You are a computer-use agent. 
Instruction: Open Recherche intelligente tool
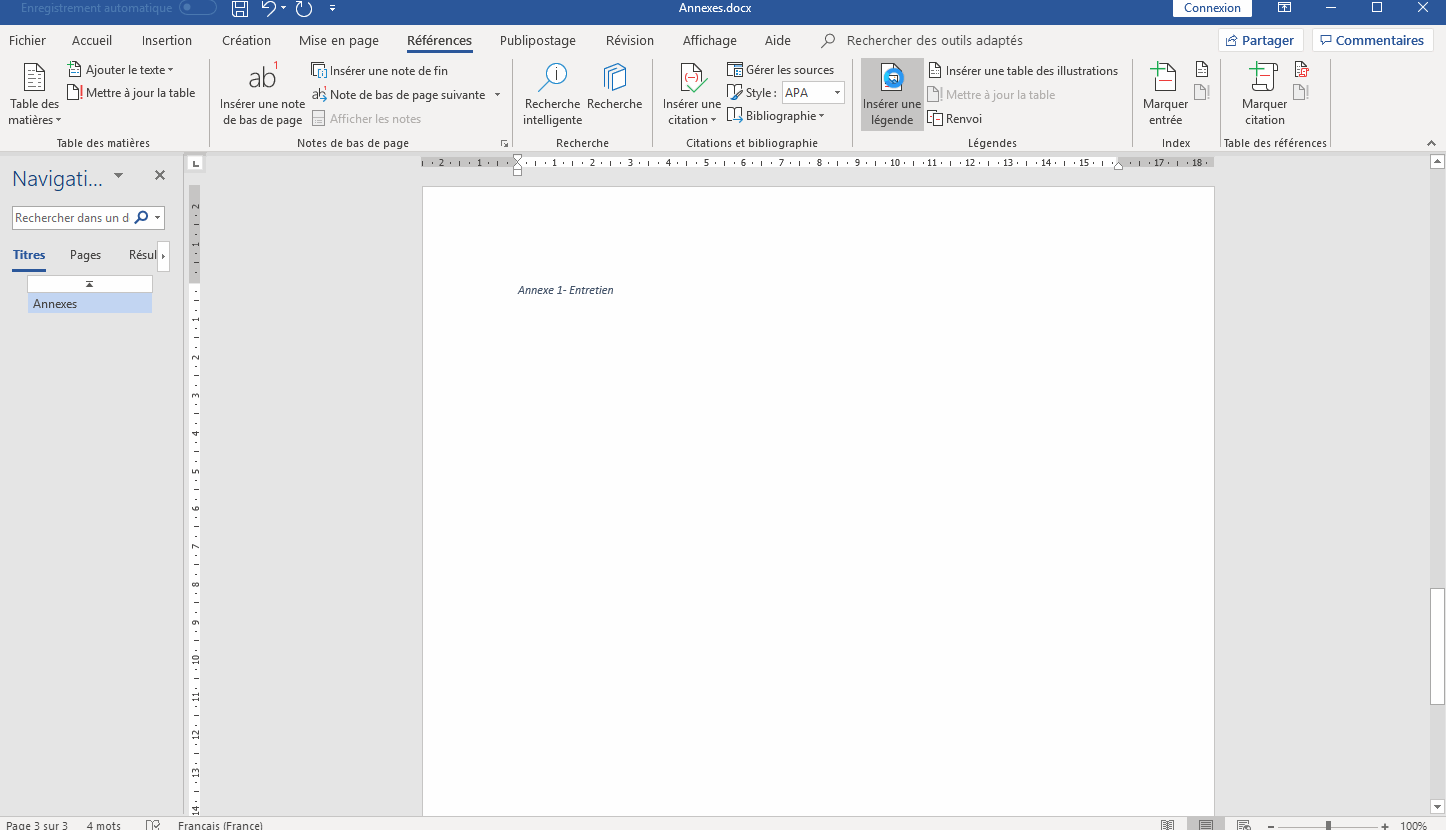[552, 80]
